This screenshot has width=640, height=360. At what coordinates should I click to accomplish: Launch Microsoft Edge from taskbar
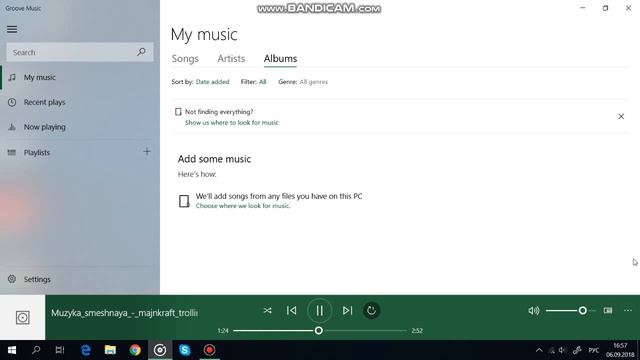86,350
